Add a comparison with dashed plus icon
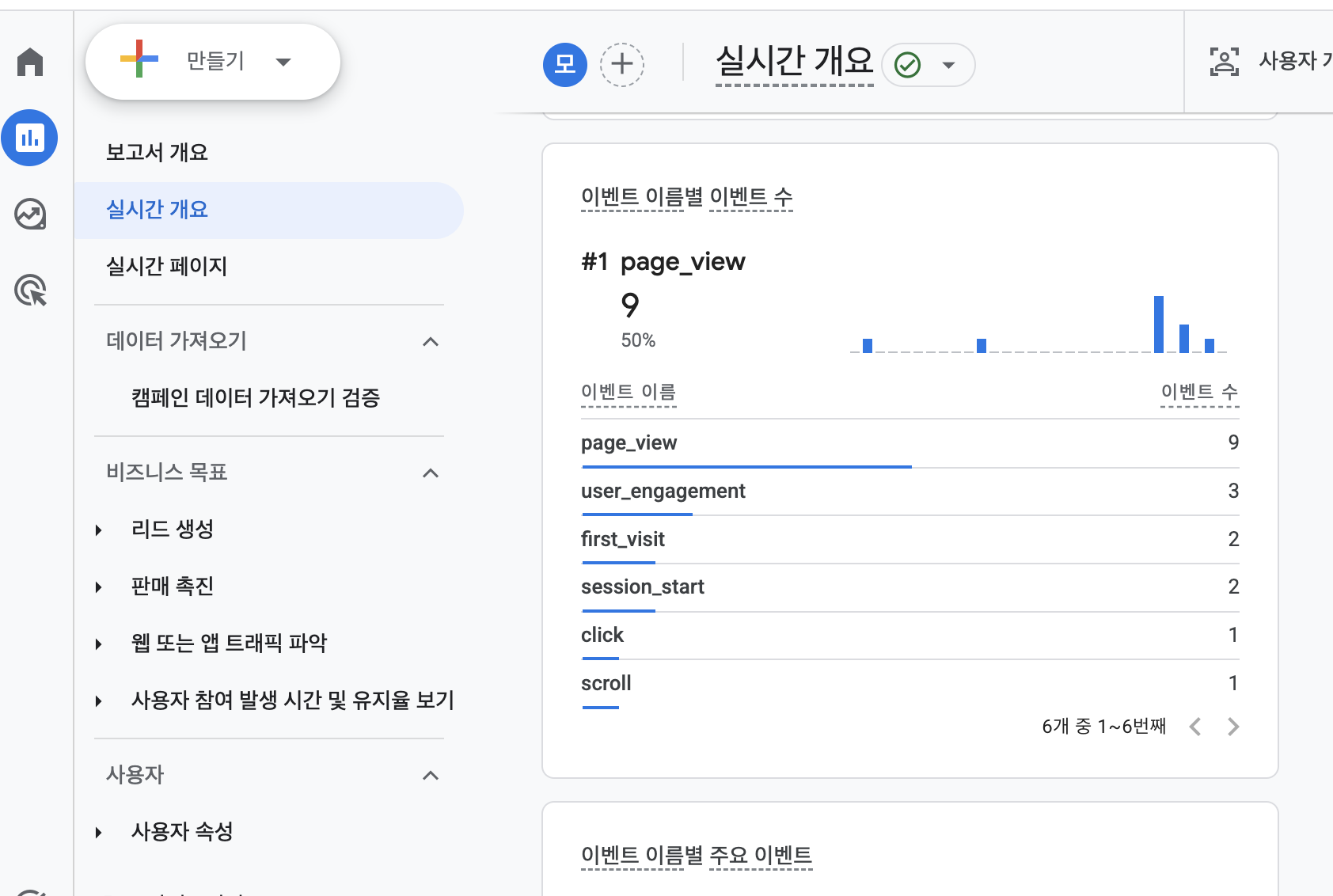This screenshot has height=896, width=1333. coord(622,64)
